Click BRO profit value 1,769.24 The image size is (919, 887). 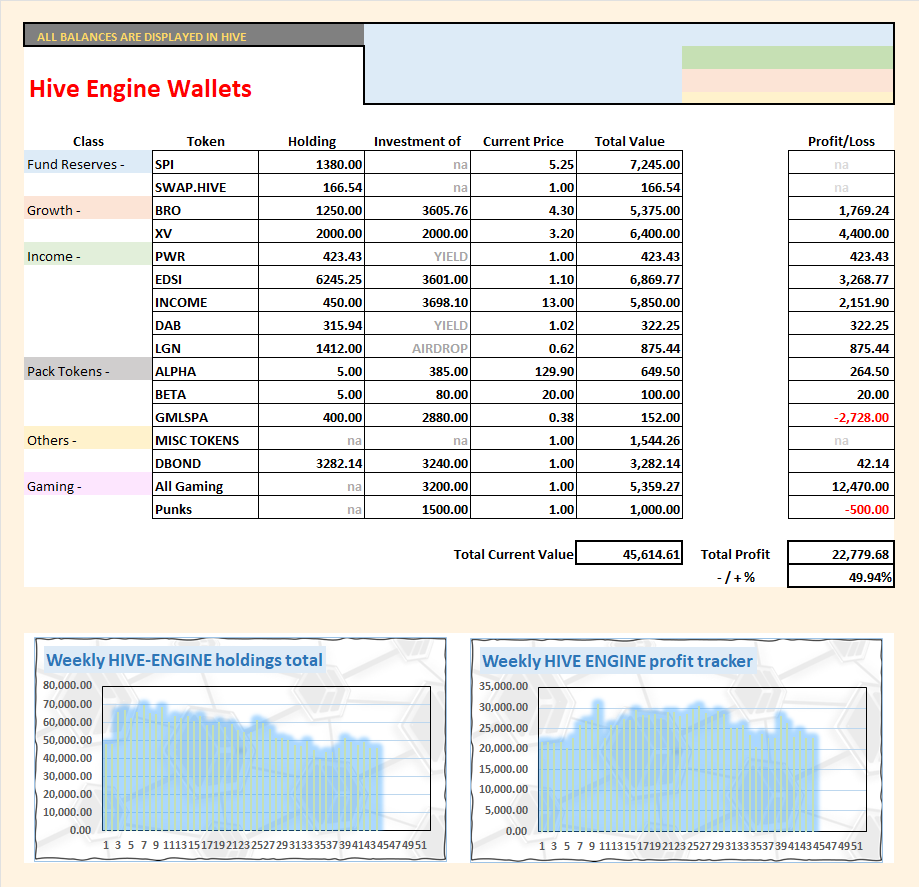(x=841, y=208)
